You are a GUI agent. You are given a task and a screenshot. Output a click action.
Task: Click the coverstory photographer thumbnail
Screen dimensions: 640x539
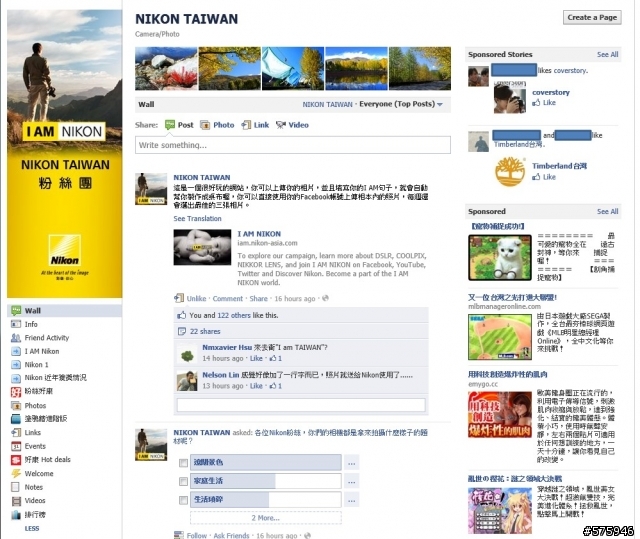pos(510,99)
